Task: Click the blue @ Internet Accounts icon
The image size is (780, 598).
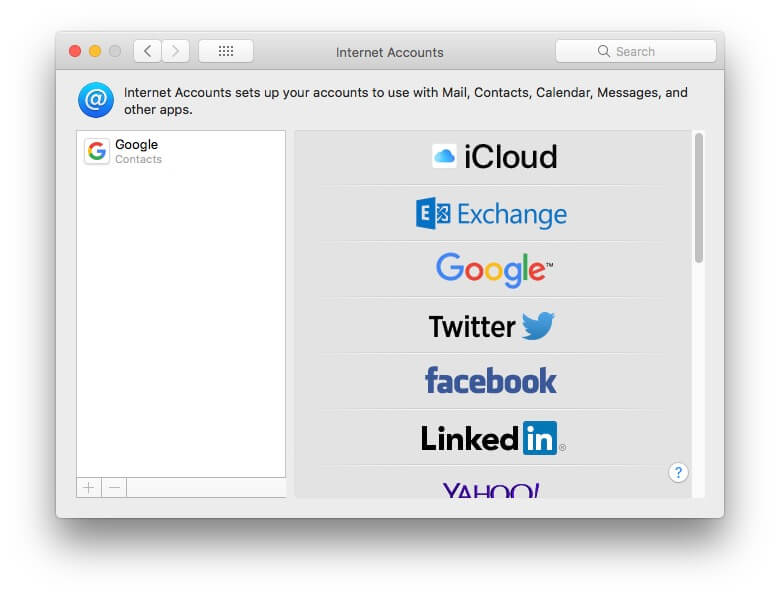Action: tap(96, 100)
